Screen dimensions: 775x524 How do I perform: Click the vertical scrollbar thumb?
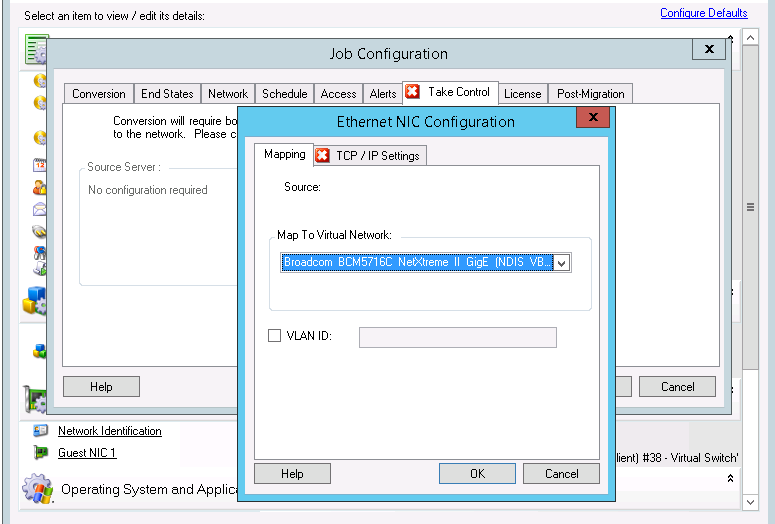(750, 208)
